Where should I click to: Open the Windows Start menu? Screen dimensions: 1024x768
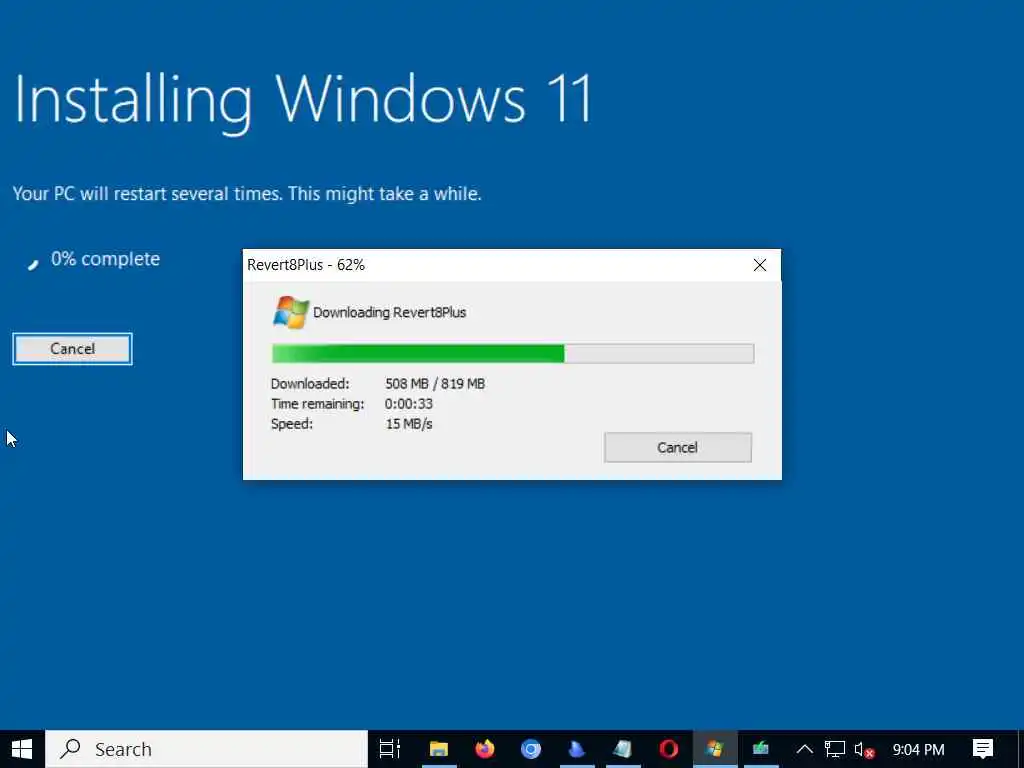[x=22, y=749]
